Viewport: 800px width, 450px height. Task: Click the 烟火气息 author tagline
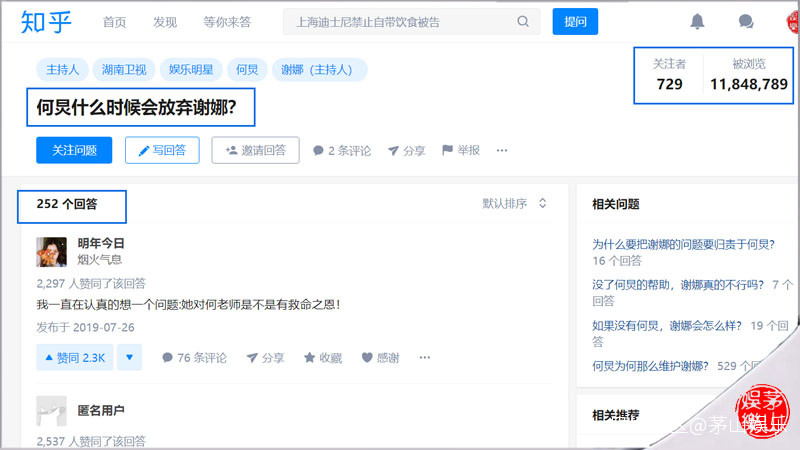pyautogui.click(x=99, y=260)
